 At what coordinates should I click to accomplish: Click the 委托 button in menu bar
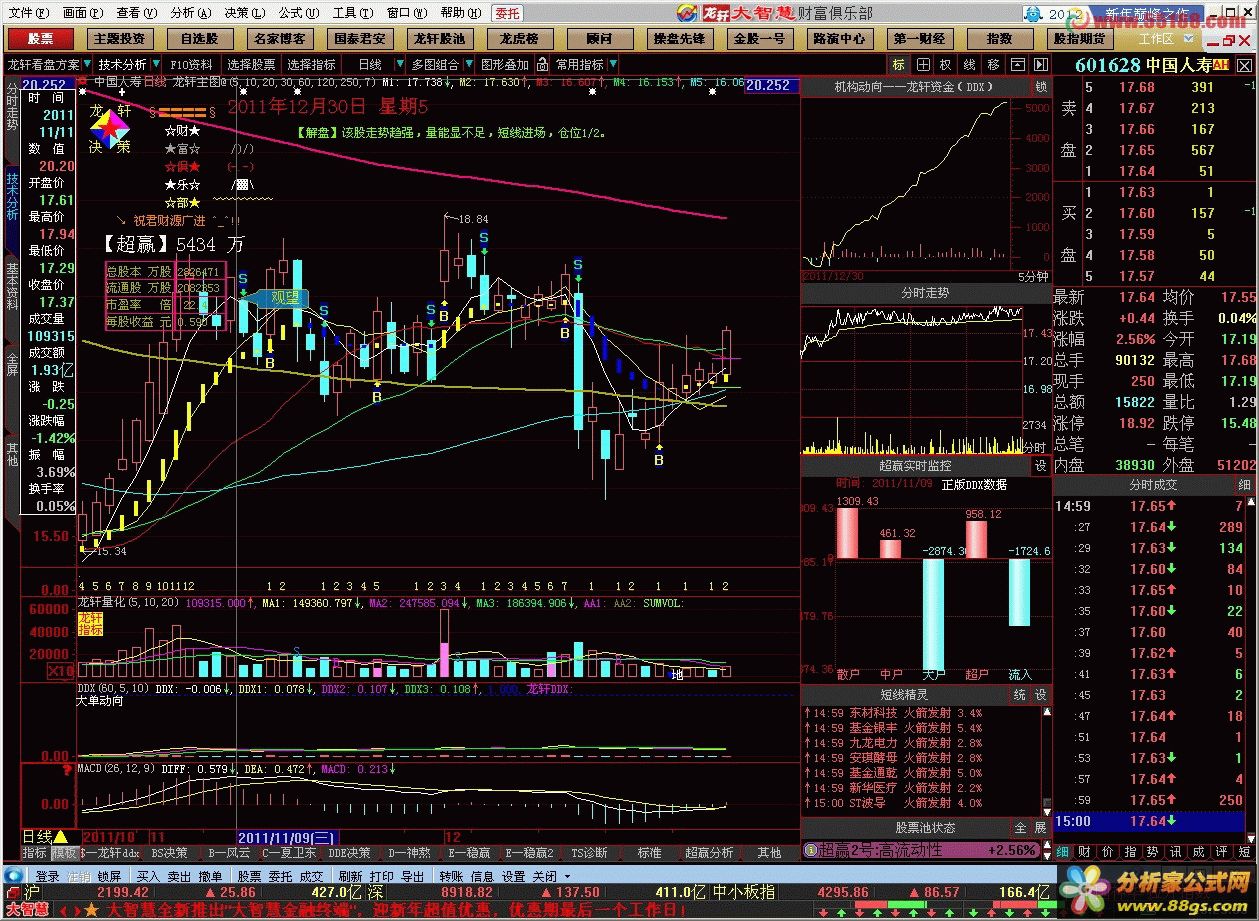(507, 13)
